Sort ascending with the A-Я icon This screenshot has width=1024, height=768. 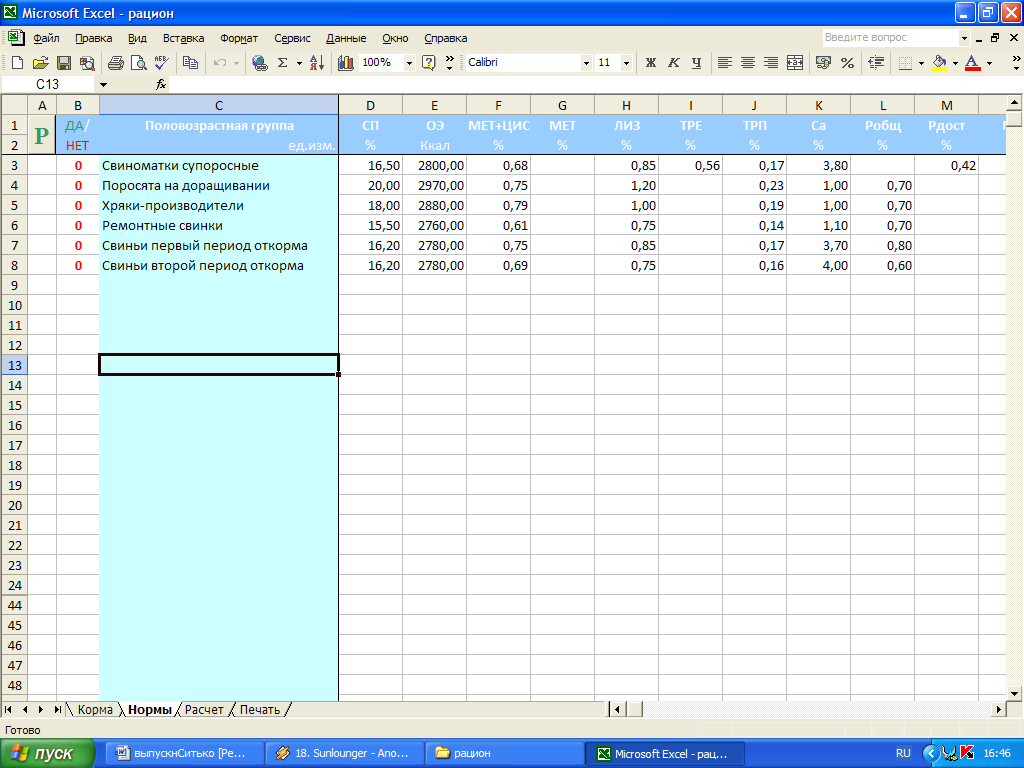[317, 63]
